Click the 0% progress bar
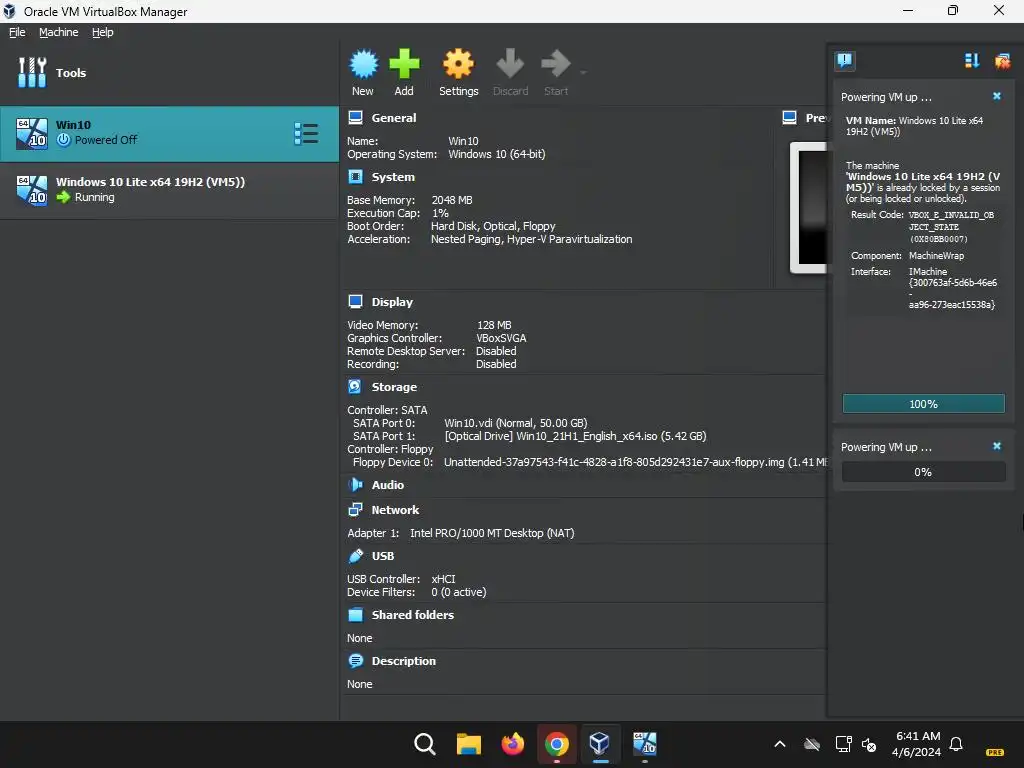This screenshot has width=1024, height=768. point(923,472)
